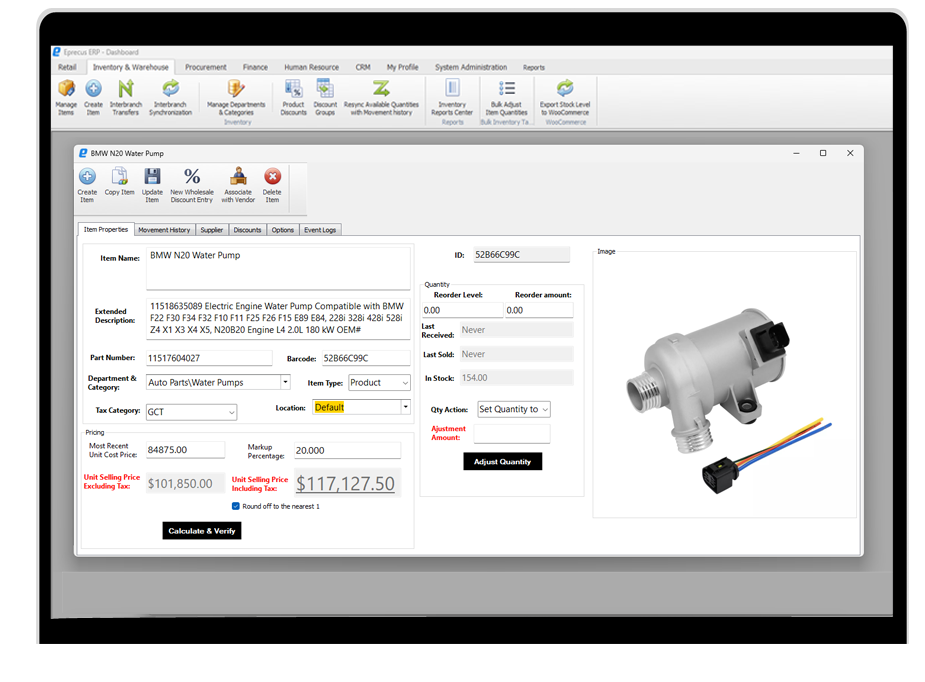Viewport: 925px width, 682px height.
Task: Open Manage Items in the ribbon
Action: click(x=66, y=97)
